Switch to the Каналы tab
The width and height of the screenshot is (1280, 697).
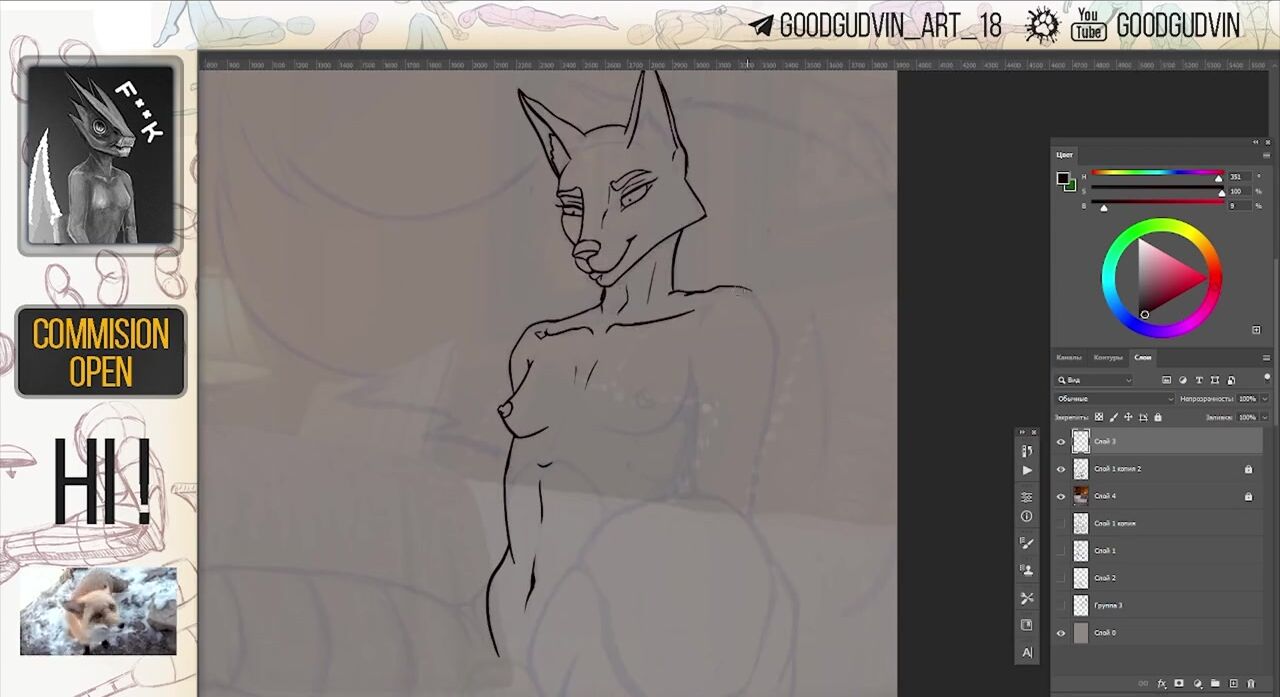1069,357
